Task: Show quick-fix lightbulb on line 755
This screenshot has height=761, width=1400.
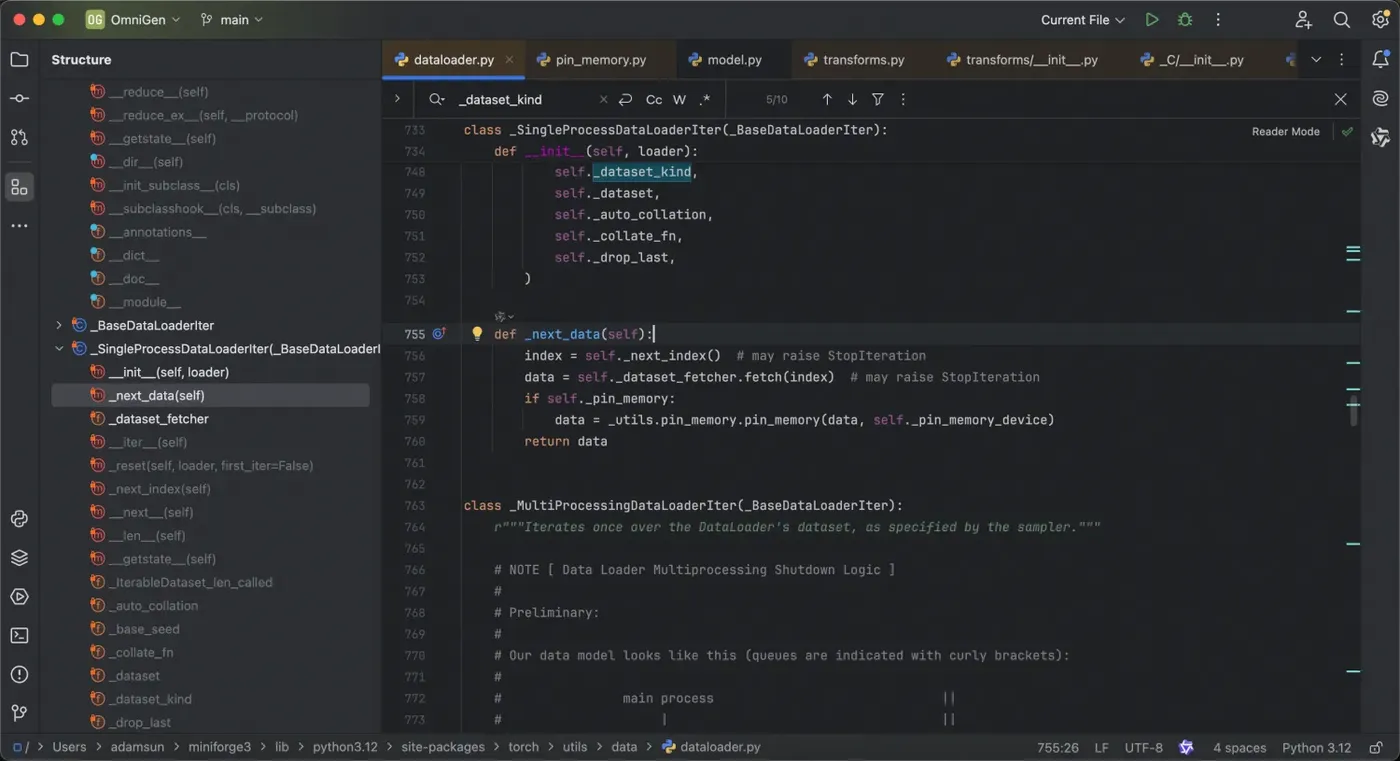Action: coord(477,334)
